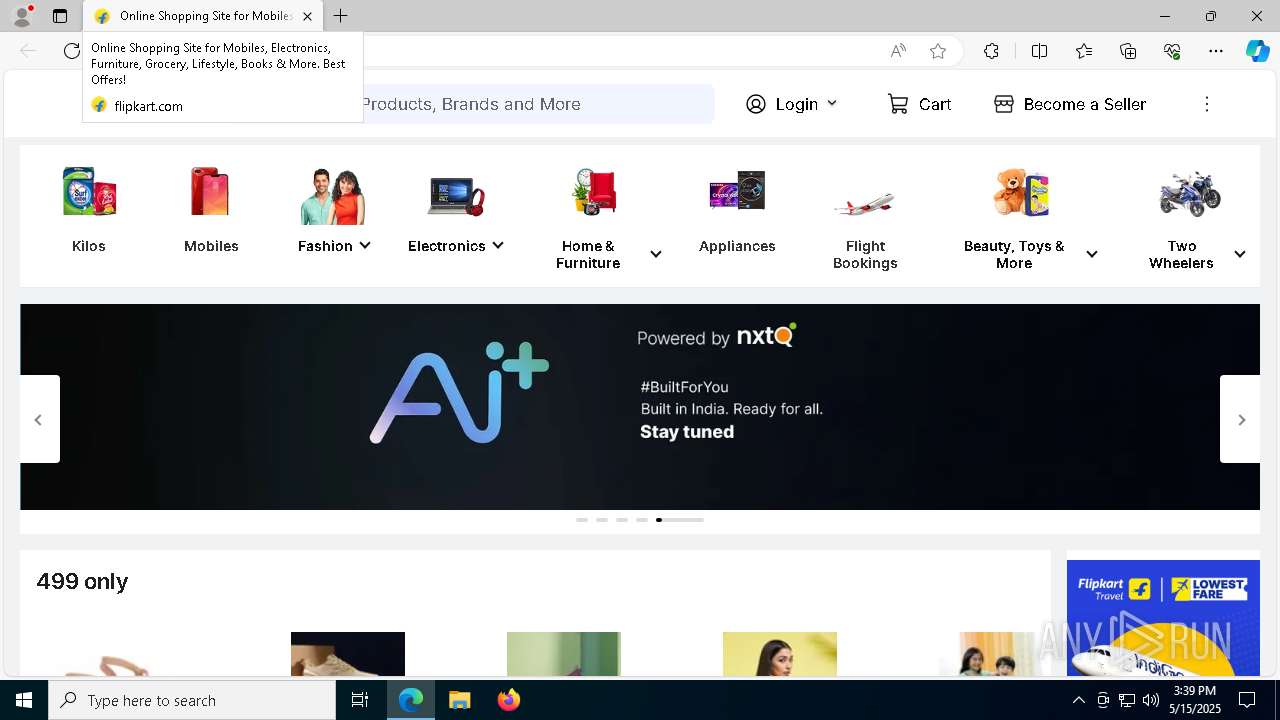Open the Collections icon in Edge toolbar
Viewport: 1280px width, 720px height.
[x=1128, y=51]
